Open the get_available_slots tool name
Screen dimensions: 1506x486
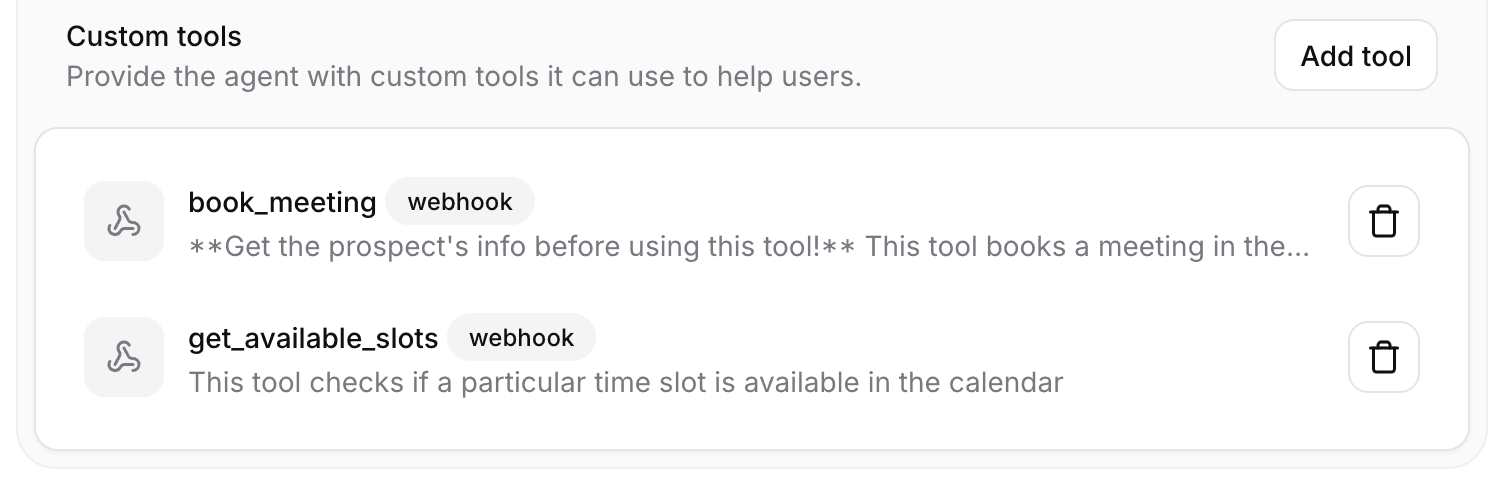(313, 338)
